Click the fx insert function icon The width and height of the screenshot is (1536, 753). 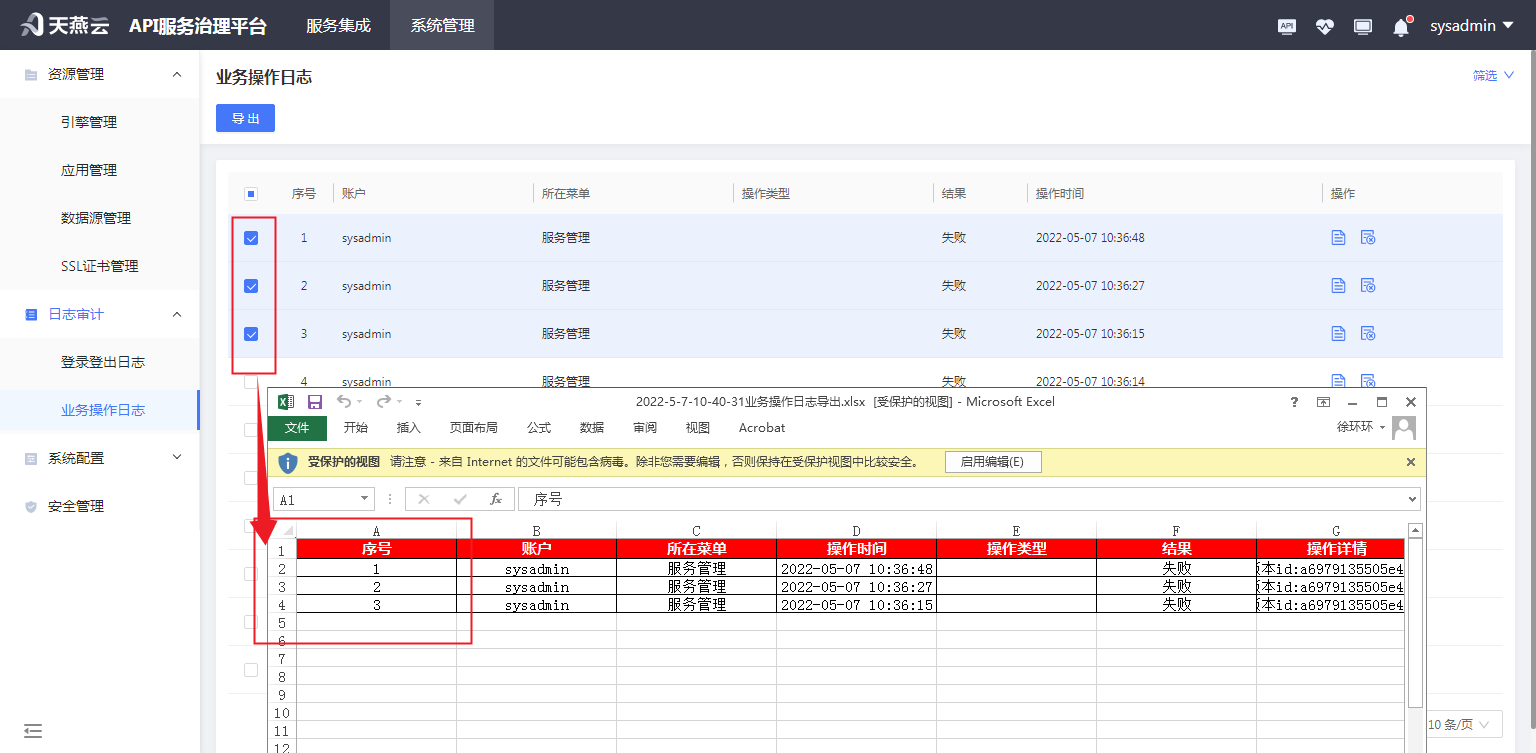pos(496,498)
